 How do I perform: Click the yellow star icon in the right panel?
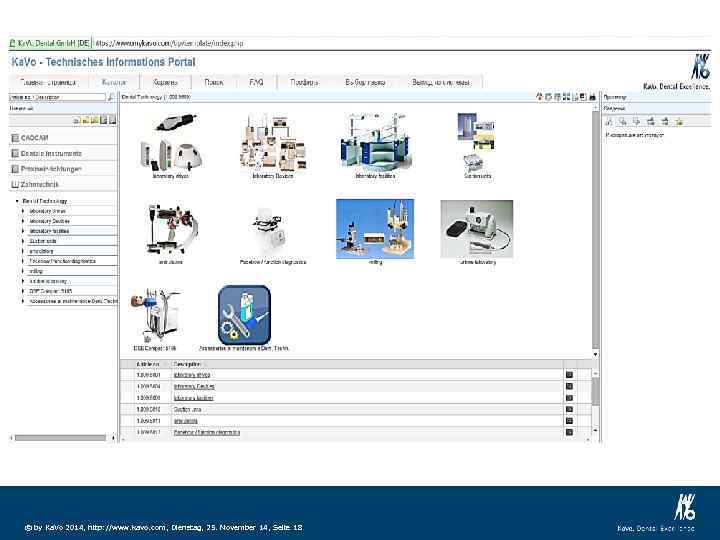pyautogui.click(x=679, y=121)
